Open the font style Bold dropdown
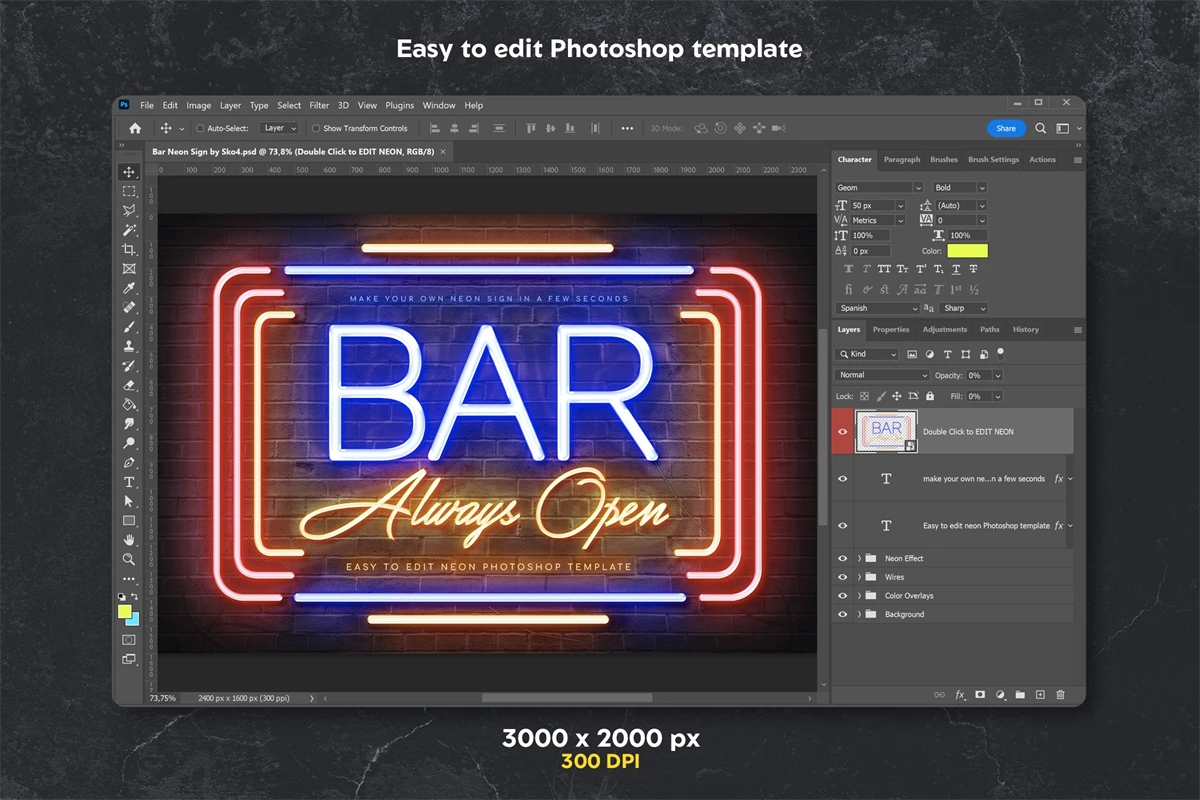 point(959,188)
